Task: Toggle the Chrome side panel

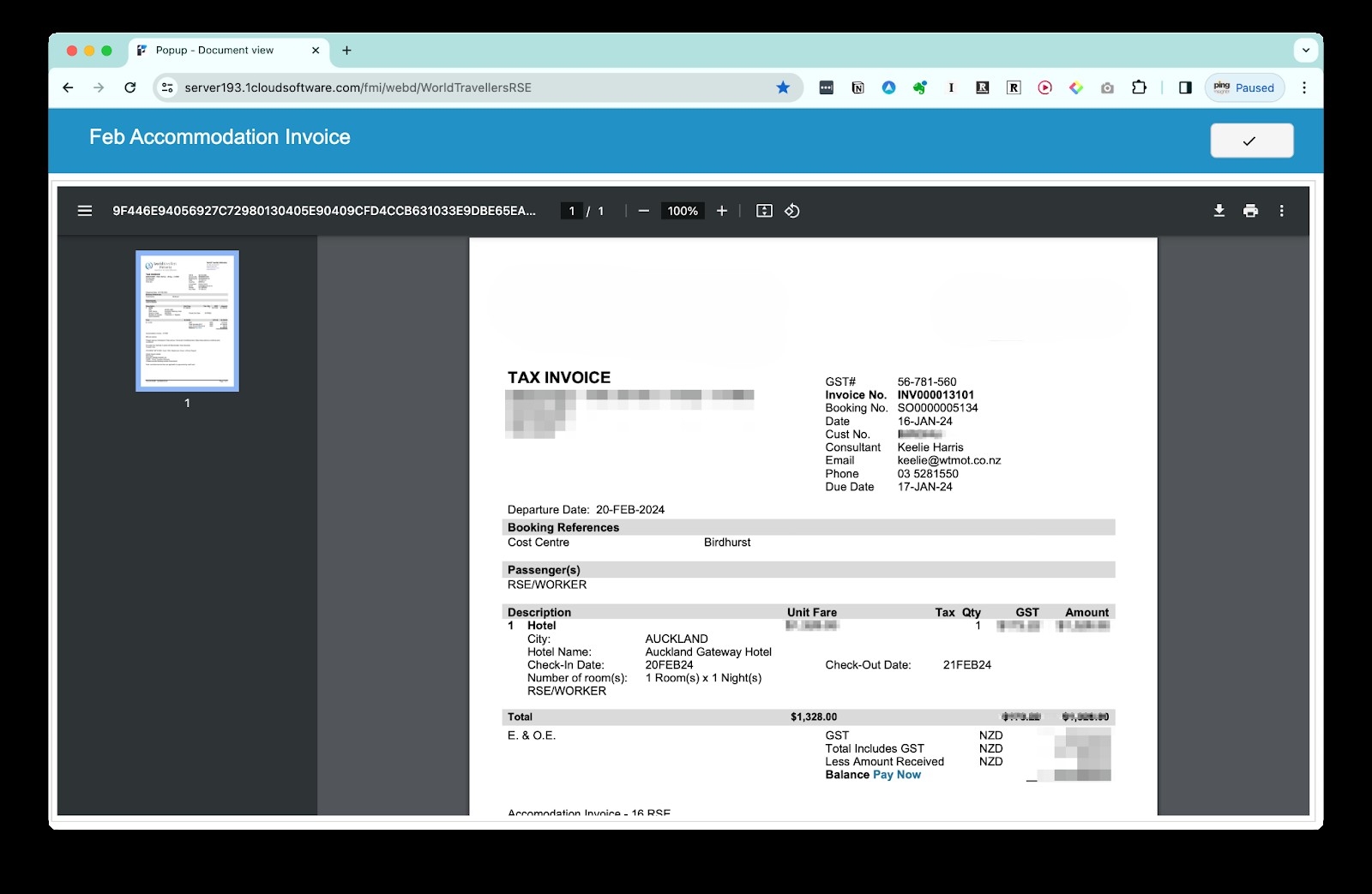Action: [x=1185, y=87]
